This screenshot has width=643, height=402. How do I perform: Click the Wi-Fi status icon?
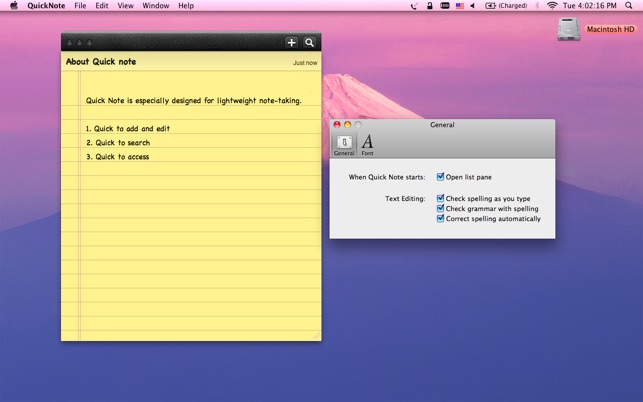point(552,6)
